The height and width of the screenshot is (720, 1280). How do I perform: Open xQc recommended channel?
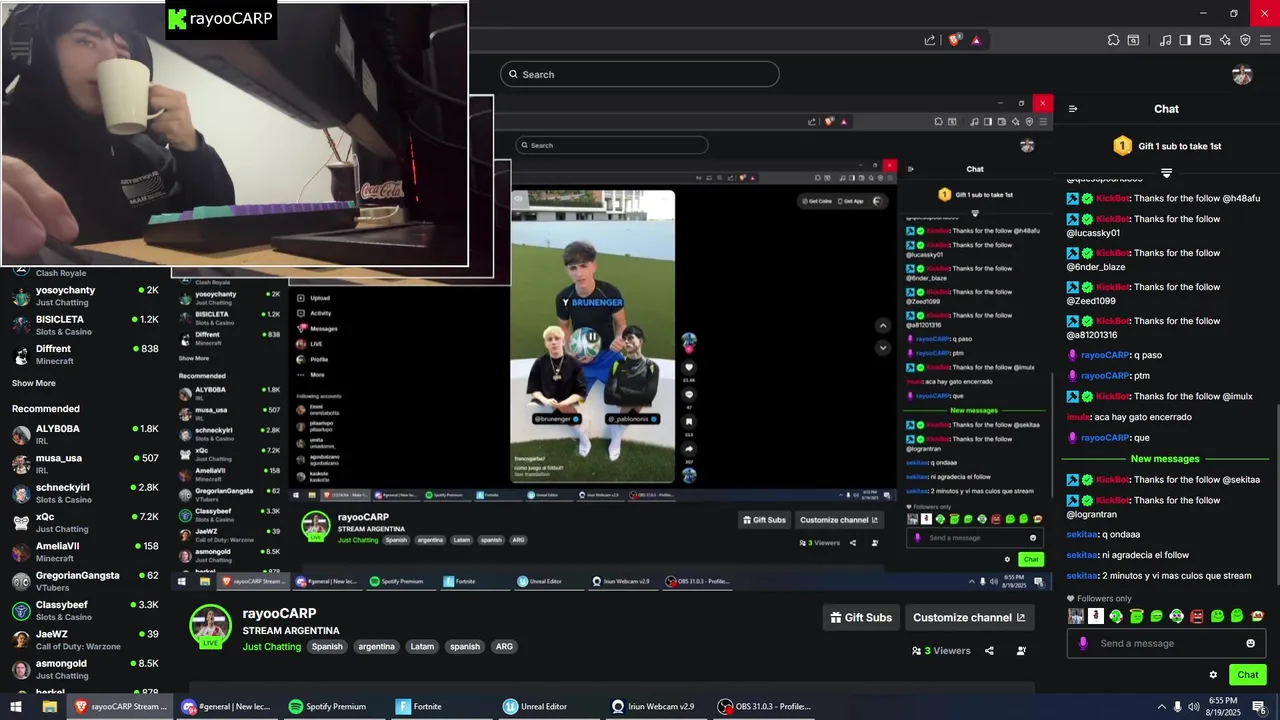[x=85, y=523]
